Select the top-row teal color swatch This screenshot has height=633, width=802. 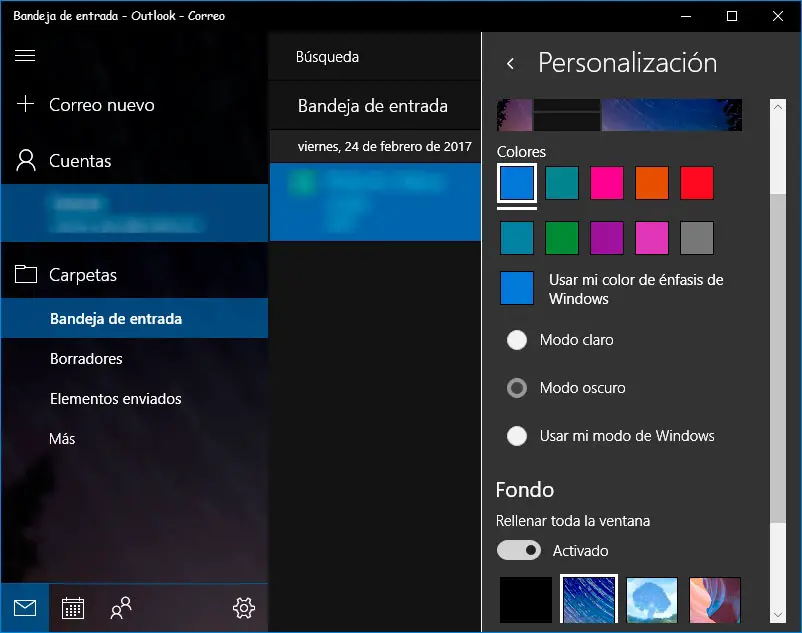[x=562, y=183]
